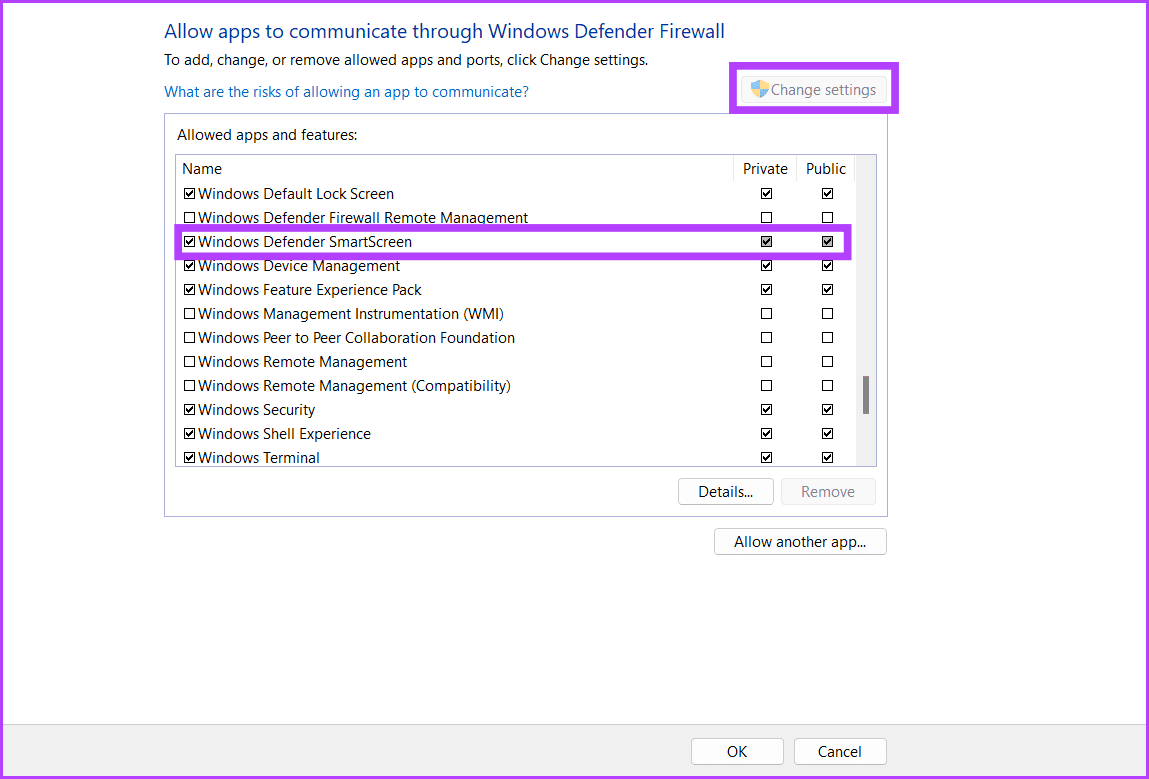
Task: Enable Windows Management Instrumentation (WMI) checkbox
Action: [x=190, y=314]
